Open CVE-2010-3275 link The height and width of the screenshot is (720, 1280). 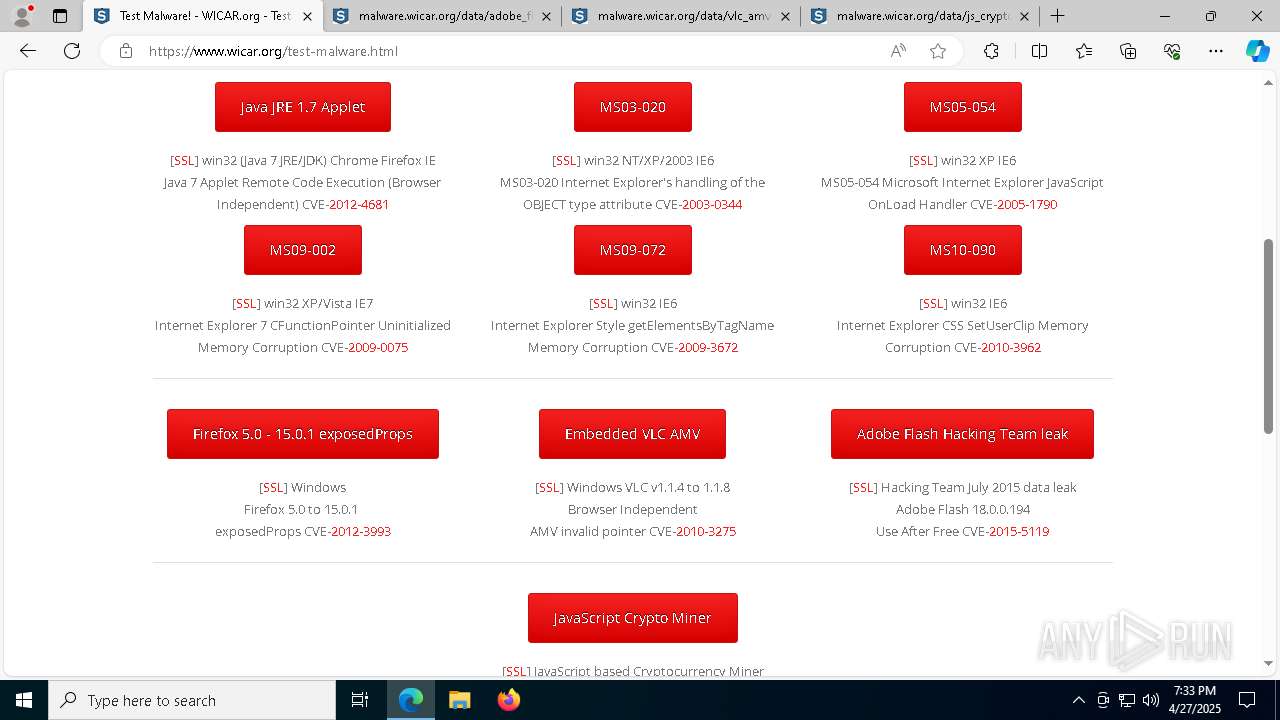(x=706, y=531)
